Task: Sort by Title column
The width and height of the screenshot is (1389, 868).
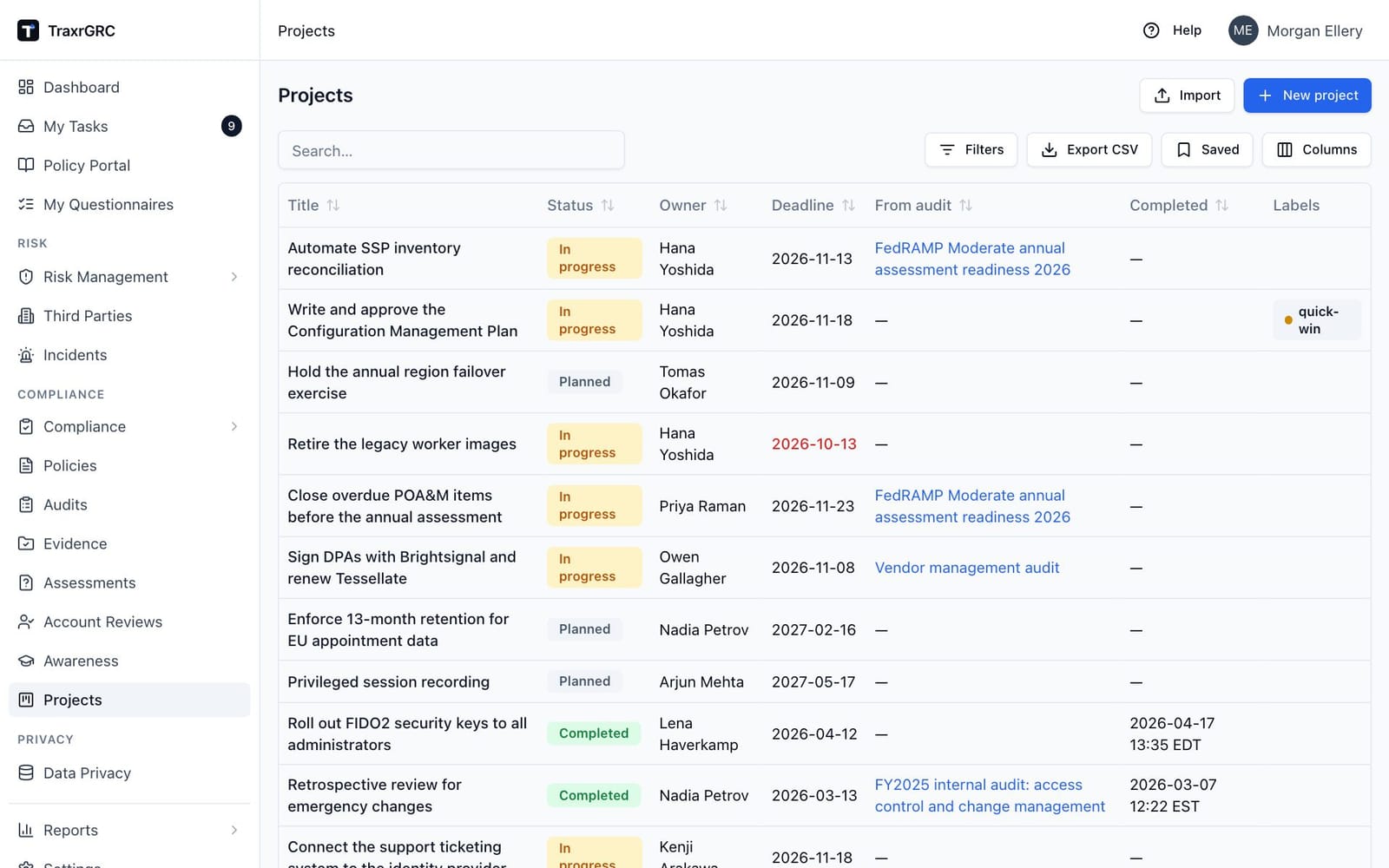Action: tap(314, 205)
